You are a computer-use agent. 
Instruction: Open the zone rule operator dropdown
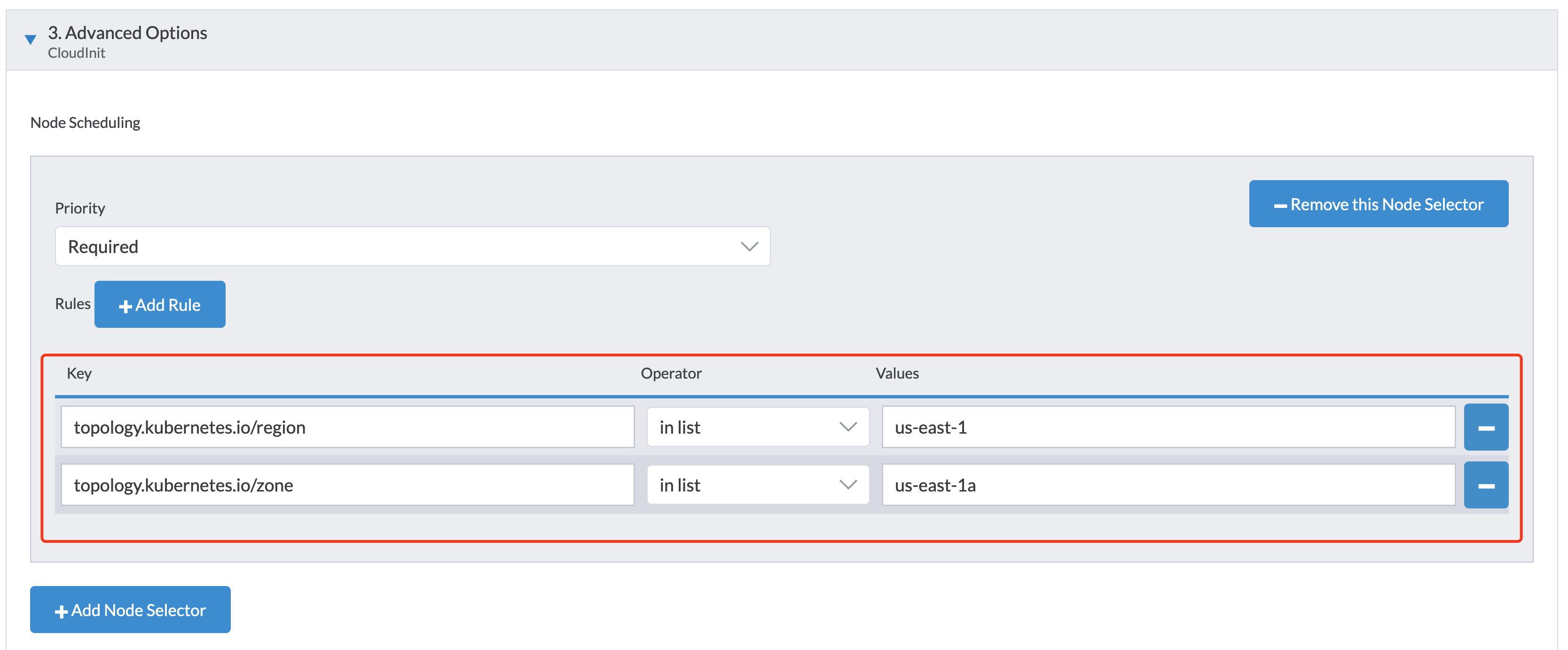[x=757, y=485]
